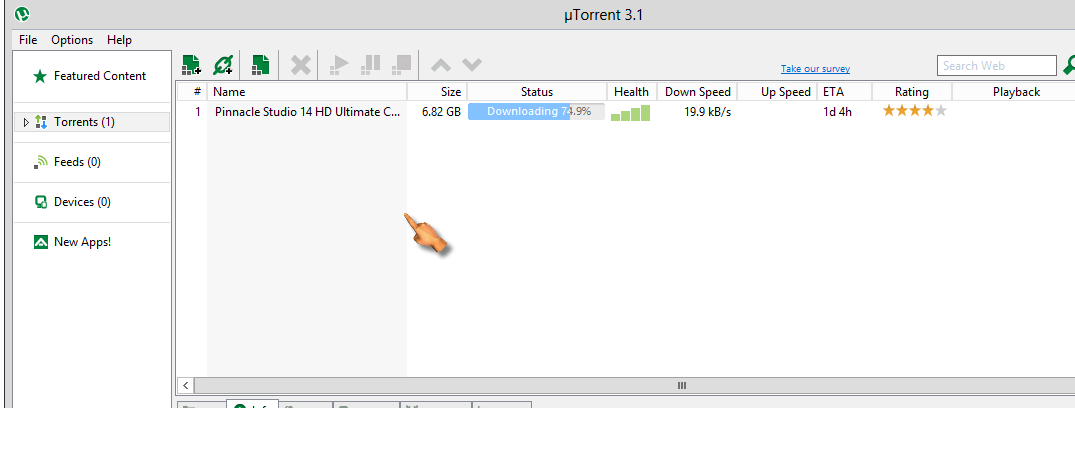This screenshot has width=1075, height=460.
Task: Click the Add Torrent from URL icon
Action: [223, 65]
